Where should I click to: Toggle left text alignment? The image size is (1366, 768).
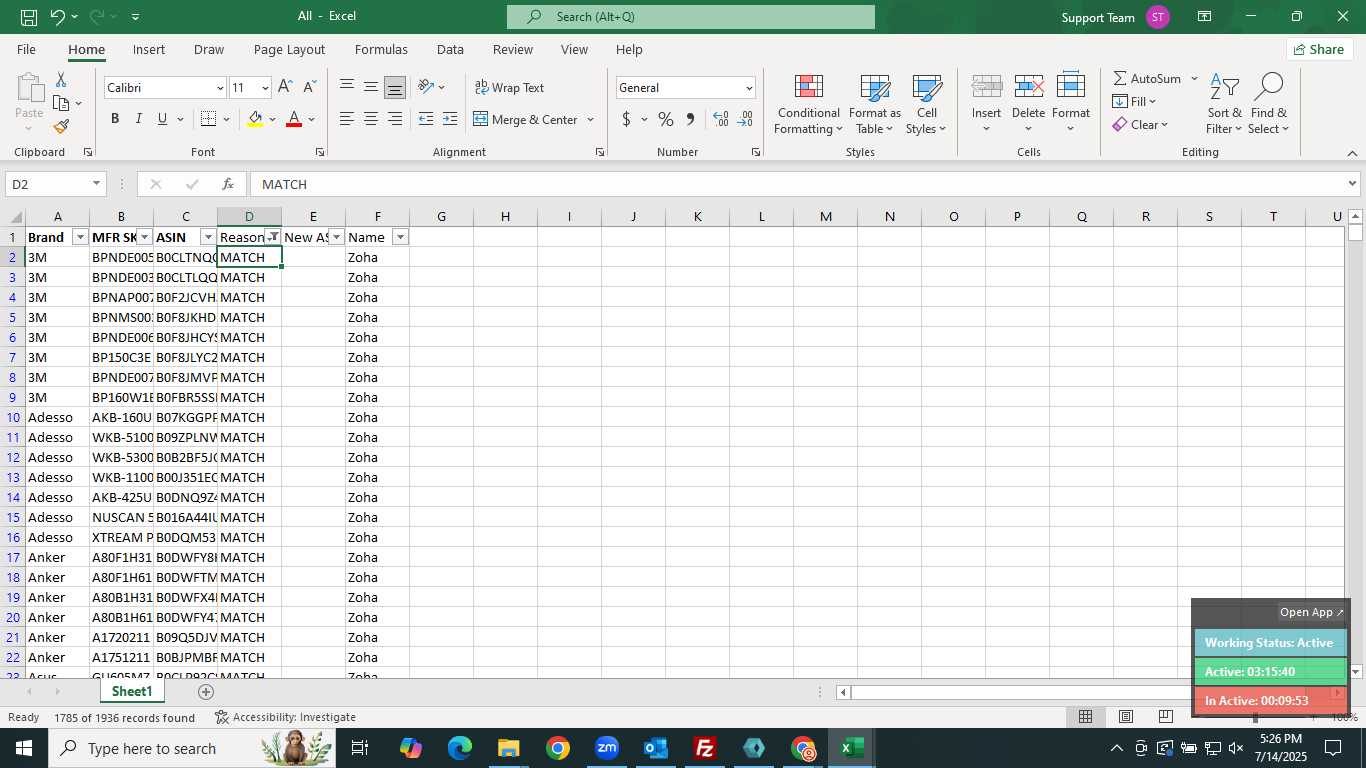tap(347, 119)
